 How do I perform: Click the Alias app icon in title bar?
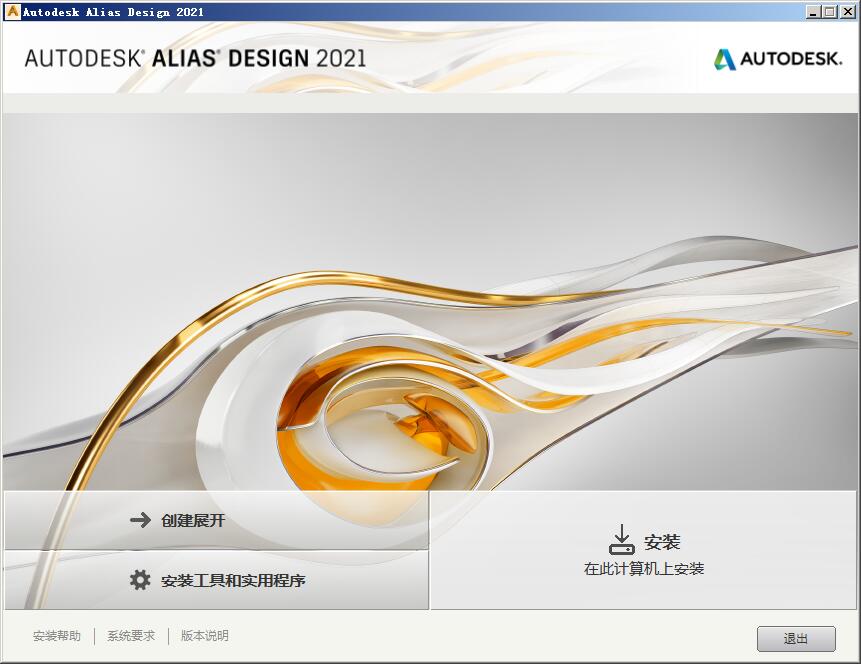pyautogui.click(x=12, y=12)
